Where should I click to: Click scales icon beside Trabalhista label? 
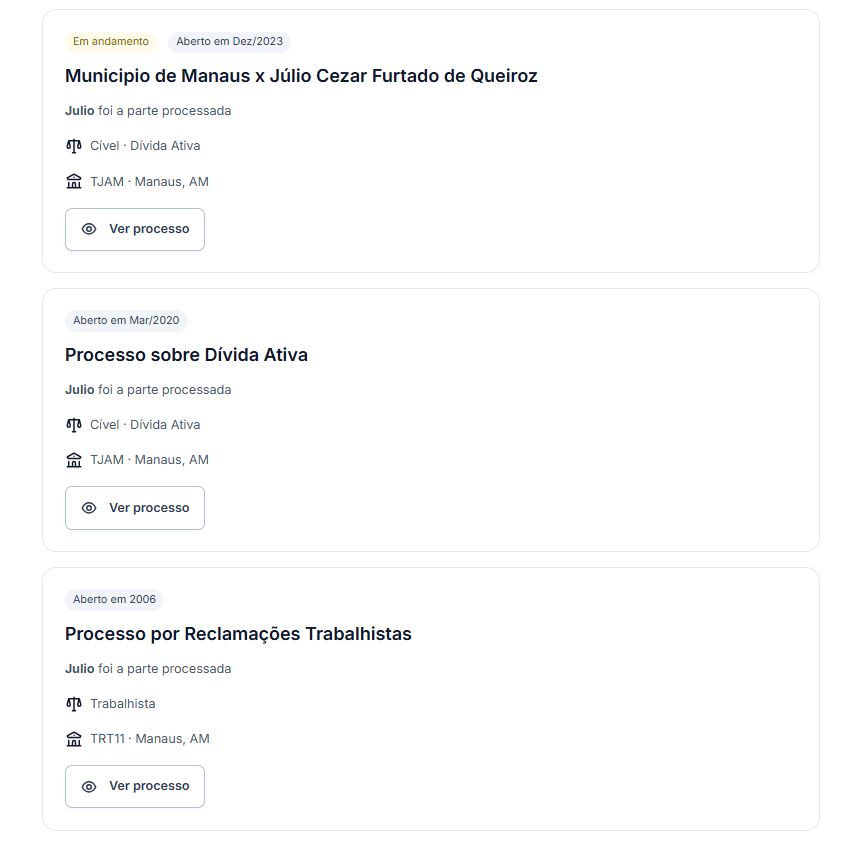[73, 703]
